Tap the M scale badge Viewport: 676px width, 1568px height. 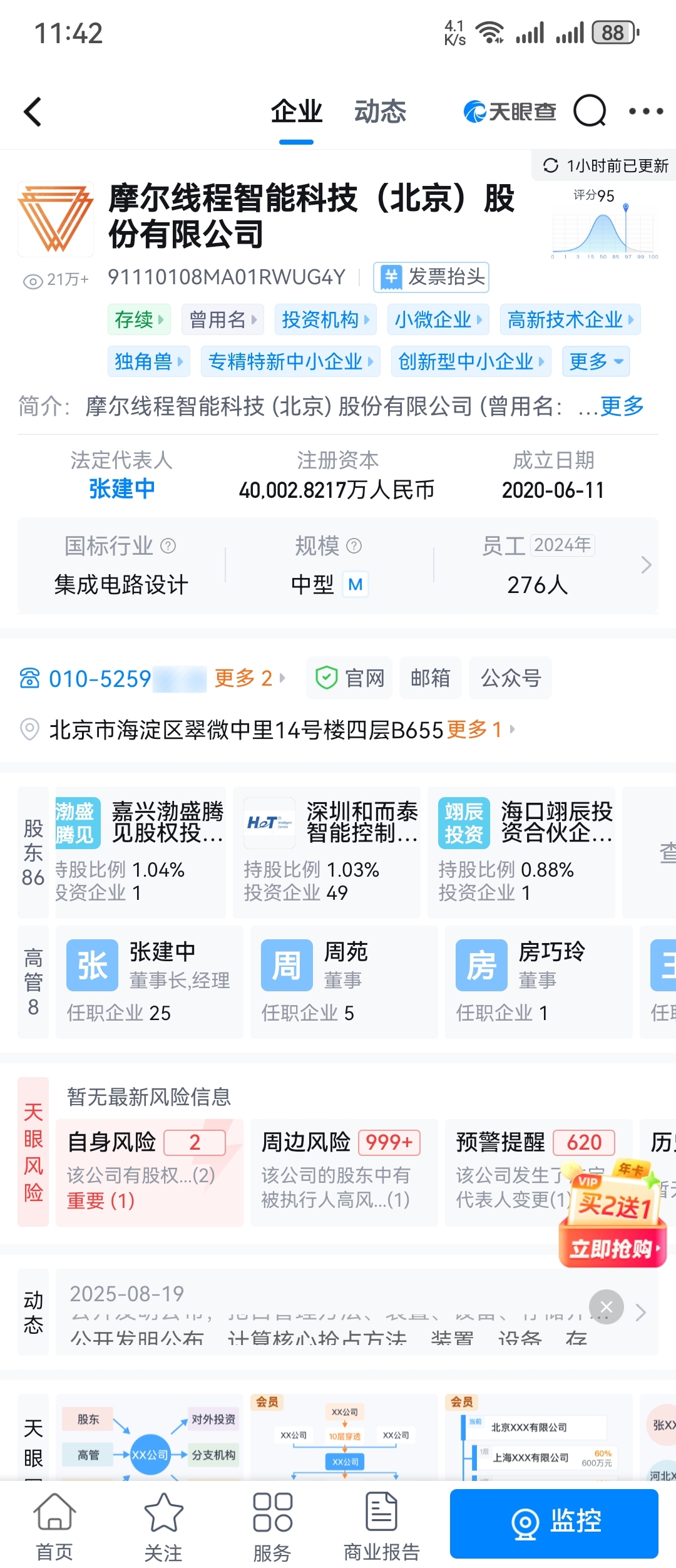coord(356,584)
